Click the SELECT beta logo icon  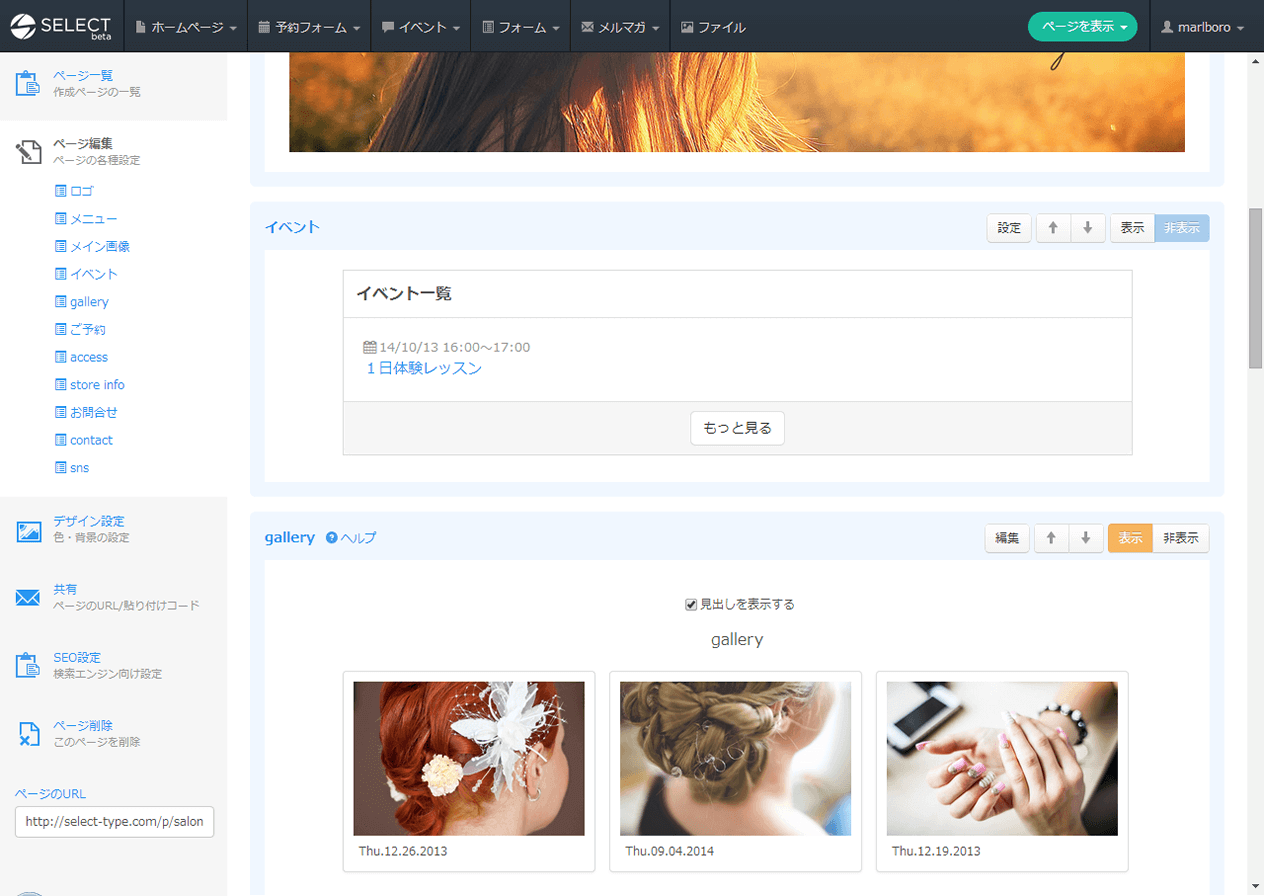(22, 27)
